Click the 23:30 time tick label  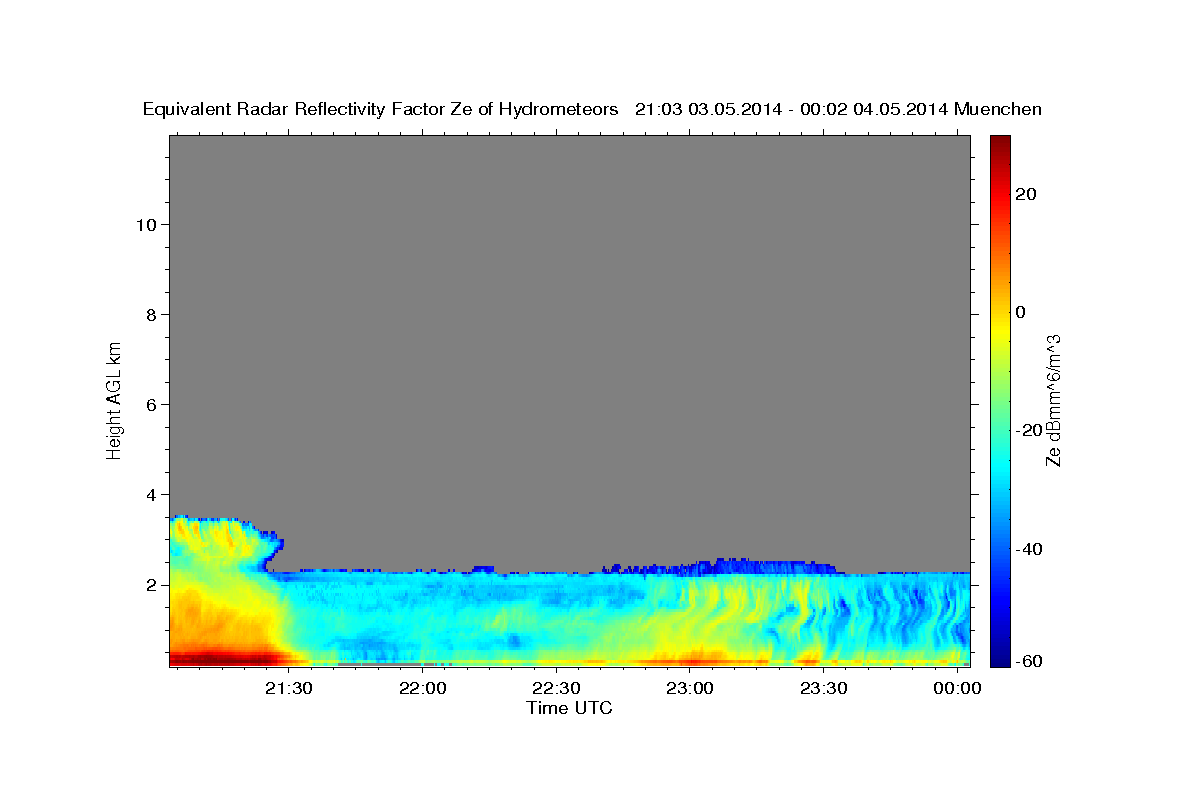click(823, 688)
